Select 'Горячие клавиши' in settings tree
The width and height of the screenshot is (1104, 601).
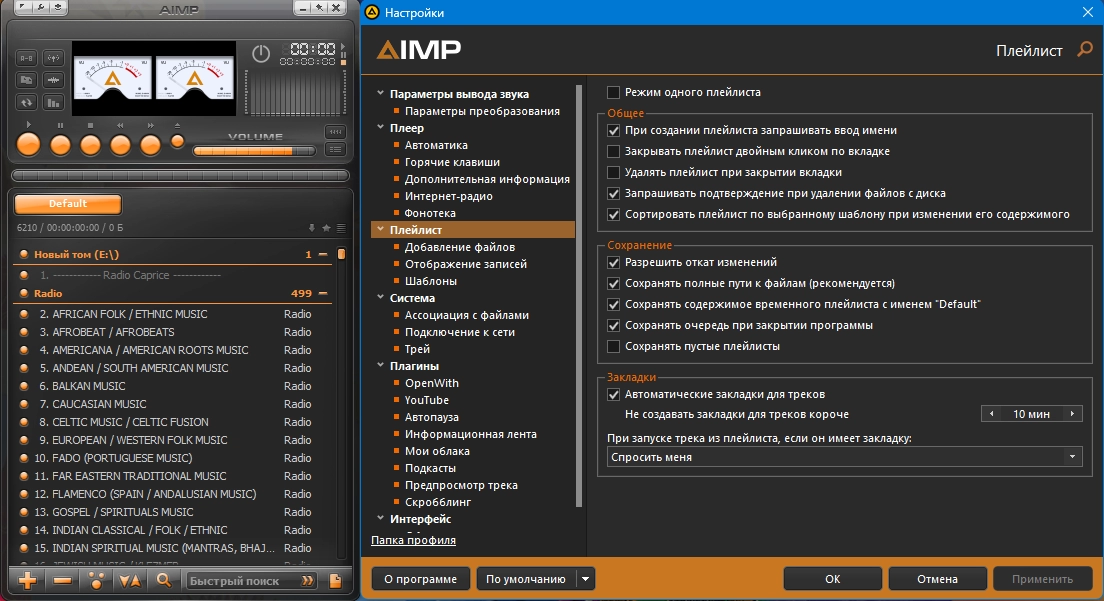coord(452,162)
